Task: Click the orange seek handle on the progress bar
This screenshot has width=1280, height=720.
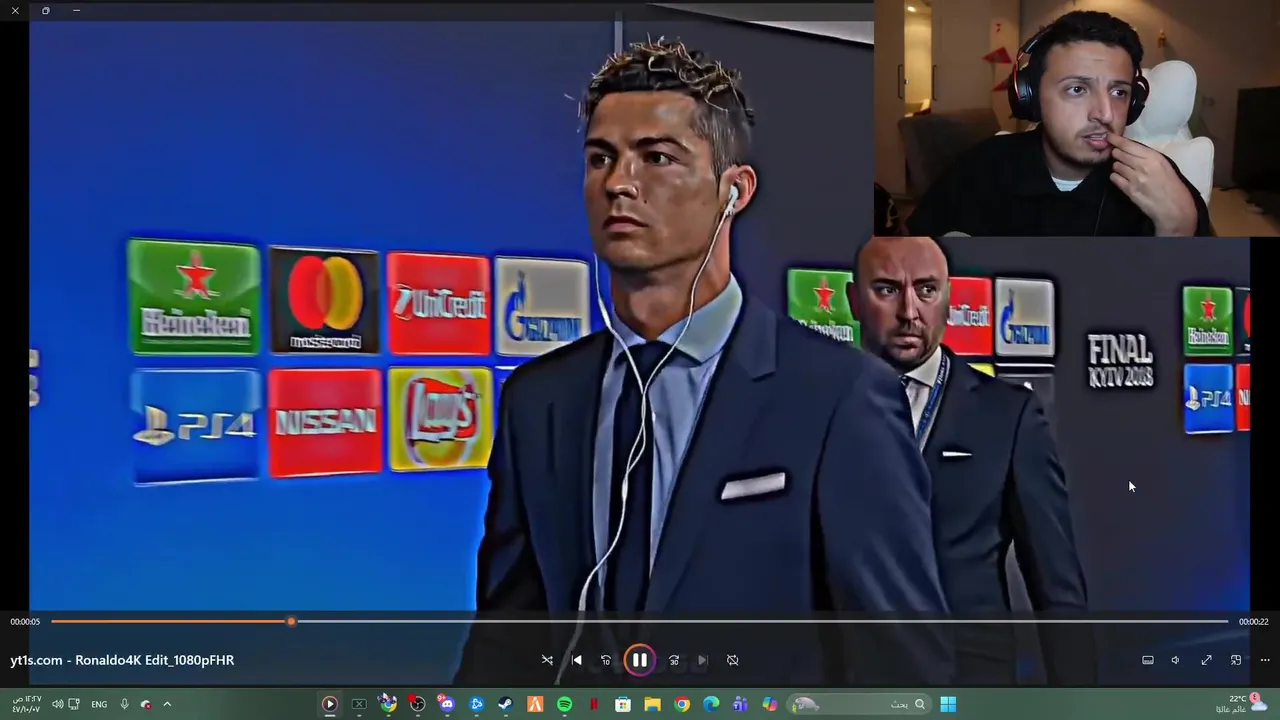Action: coord(291,622)
